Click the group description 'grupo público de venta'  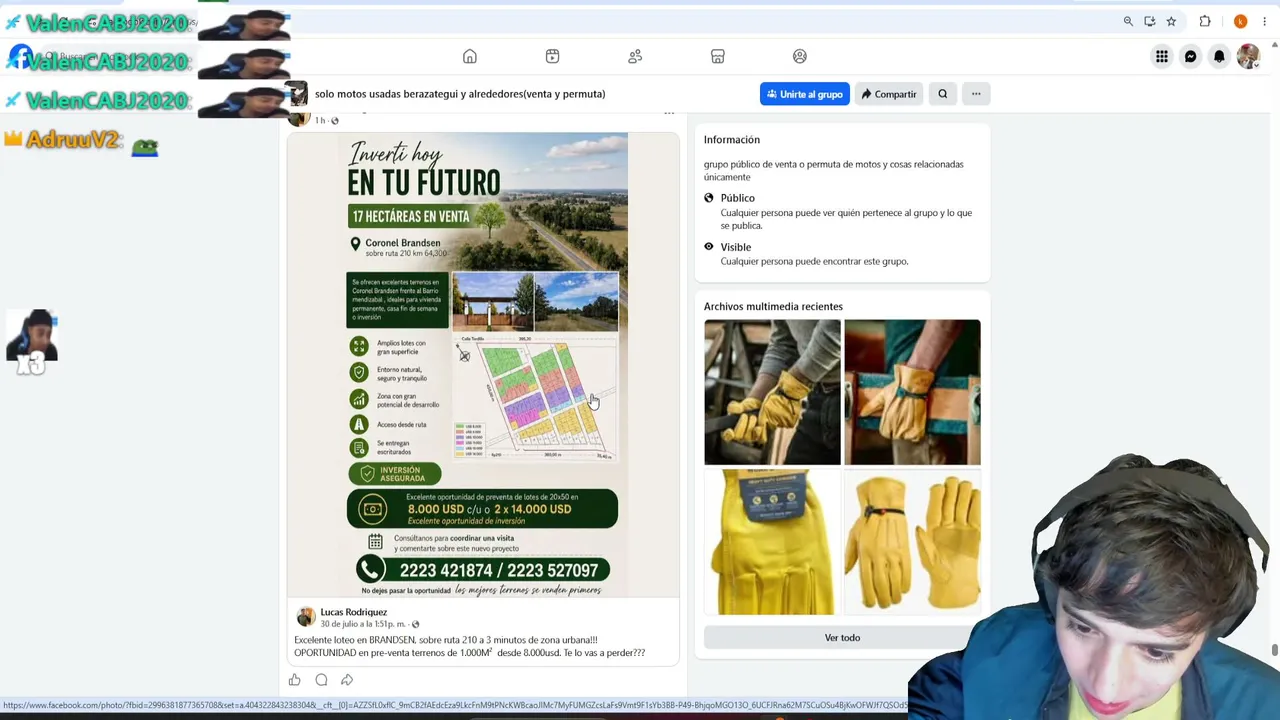click(834, 170)
